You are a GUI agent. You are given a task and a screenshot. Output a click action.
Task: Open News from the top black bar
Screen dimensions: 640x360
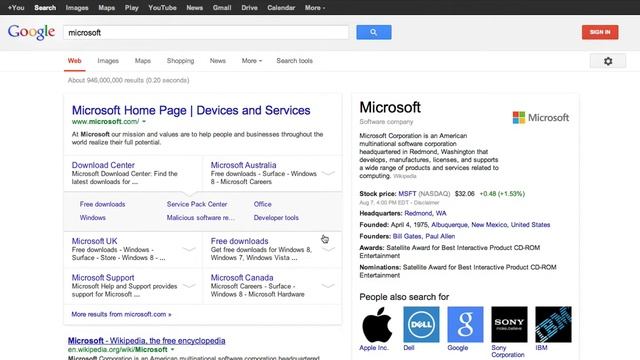tap(194, 8)
